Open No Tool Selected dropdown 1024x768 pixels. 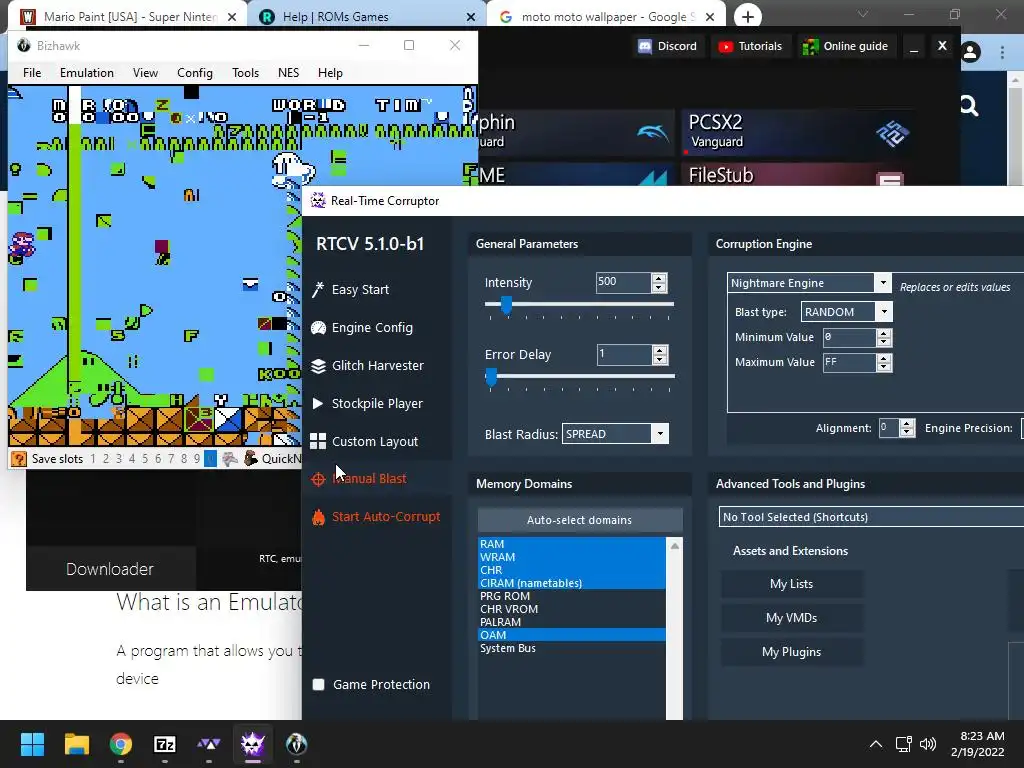[x=871, y=517]
